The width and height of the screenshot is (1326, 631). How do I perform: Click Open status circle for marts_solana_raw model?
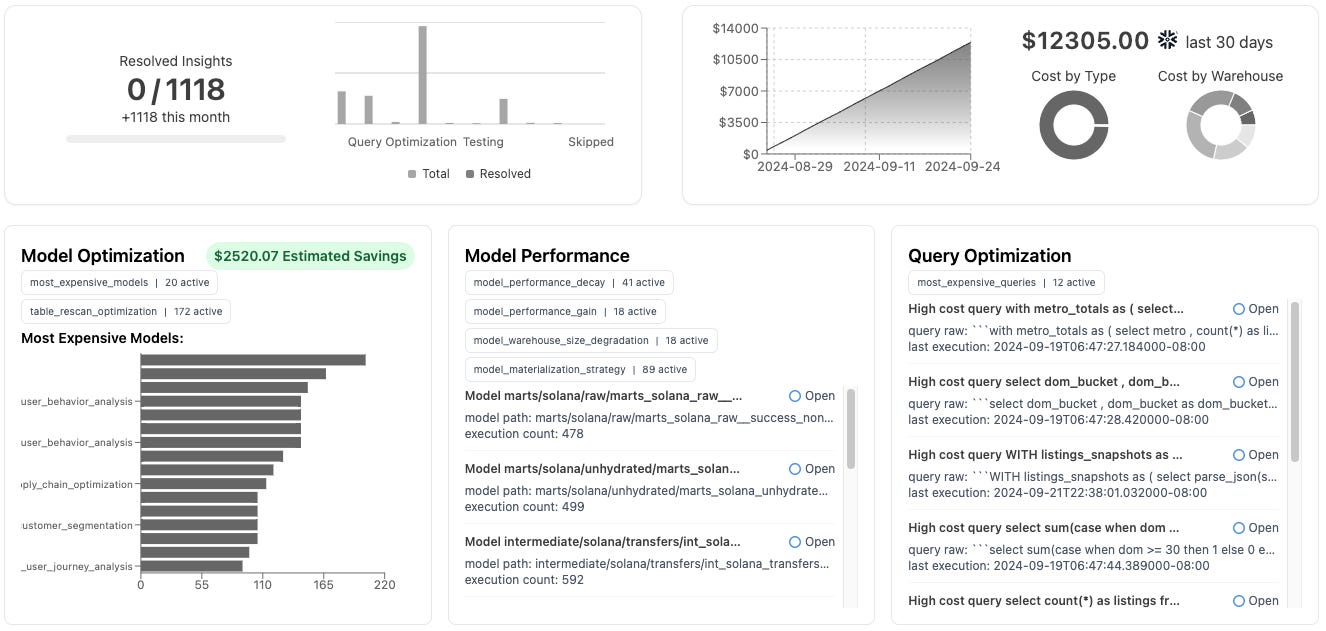(795, 396)
